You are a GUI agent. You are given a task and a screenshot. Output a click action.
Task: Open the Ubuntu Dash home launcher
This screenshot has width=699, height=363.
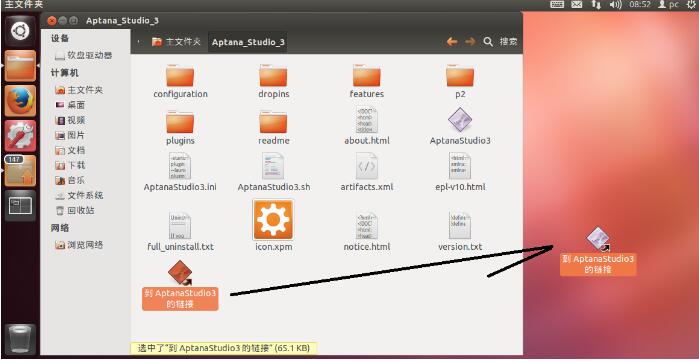[20, 31]
